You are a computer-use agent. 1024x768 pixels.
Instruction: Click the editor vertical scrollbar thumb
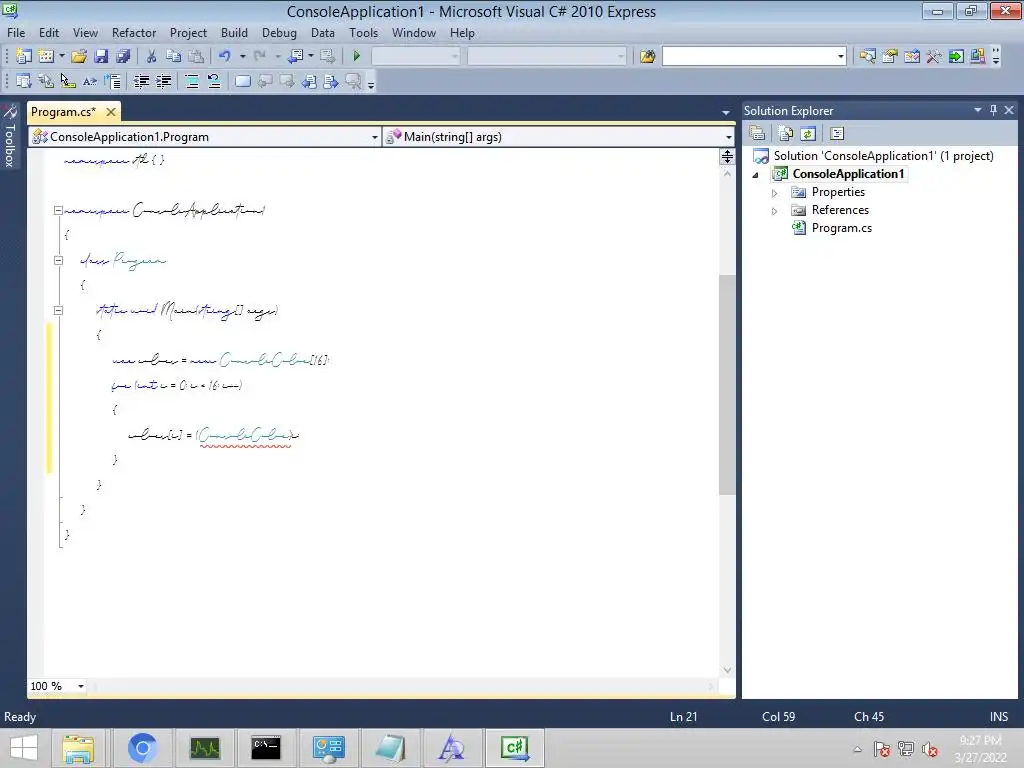pos(727,385)
